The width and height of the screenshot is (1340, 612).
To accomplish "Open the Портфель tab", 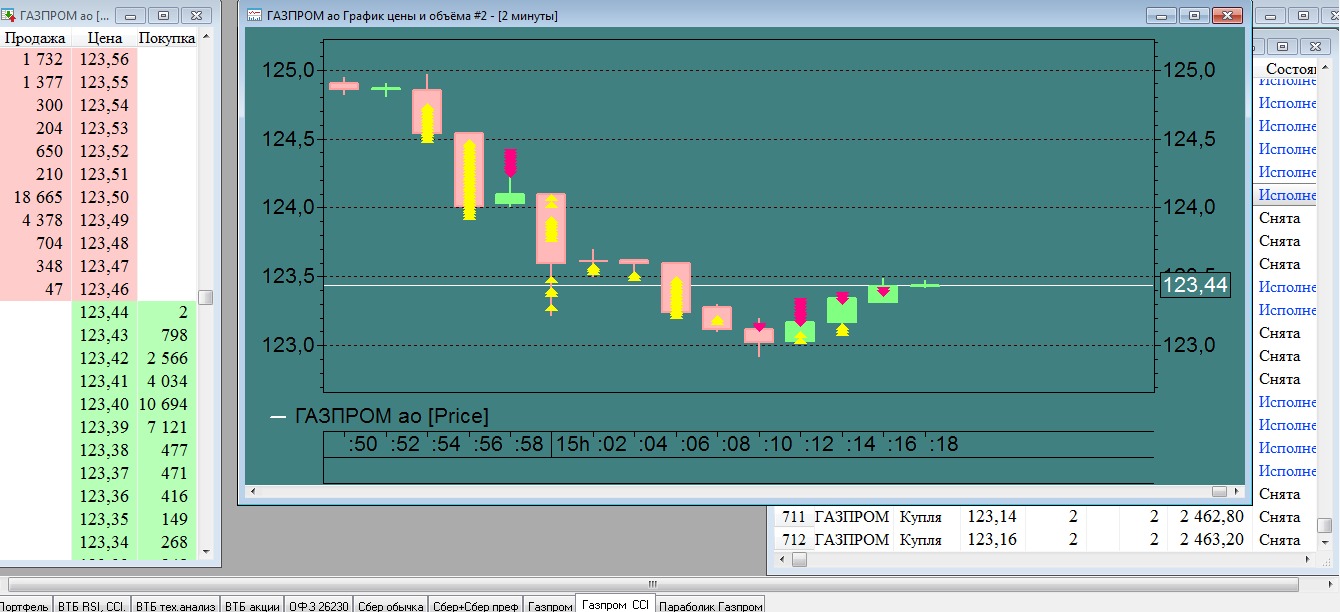I will point(24,605).
